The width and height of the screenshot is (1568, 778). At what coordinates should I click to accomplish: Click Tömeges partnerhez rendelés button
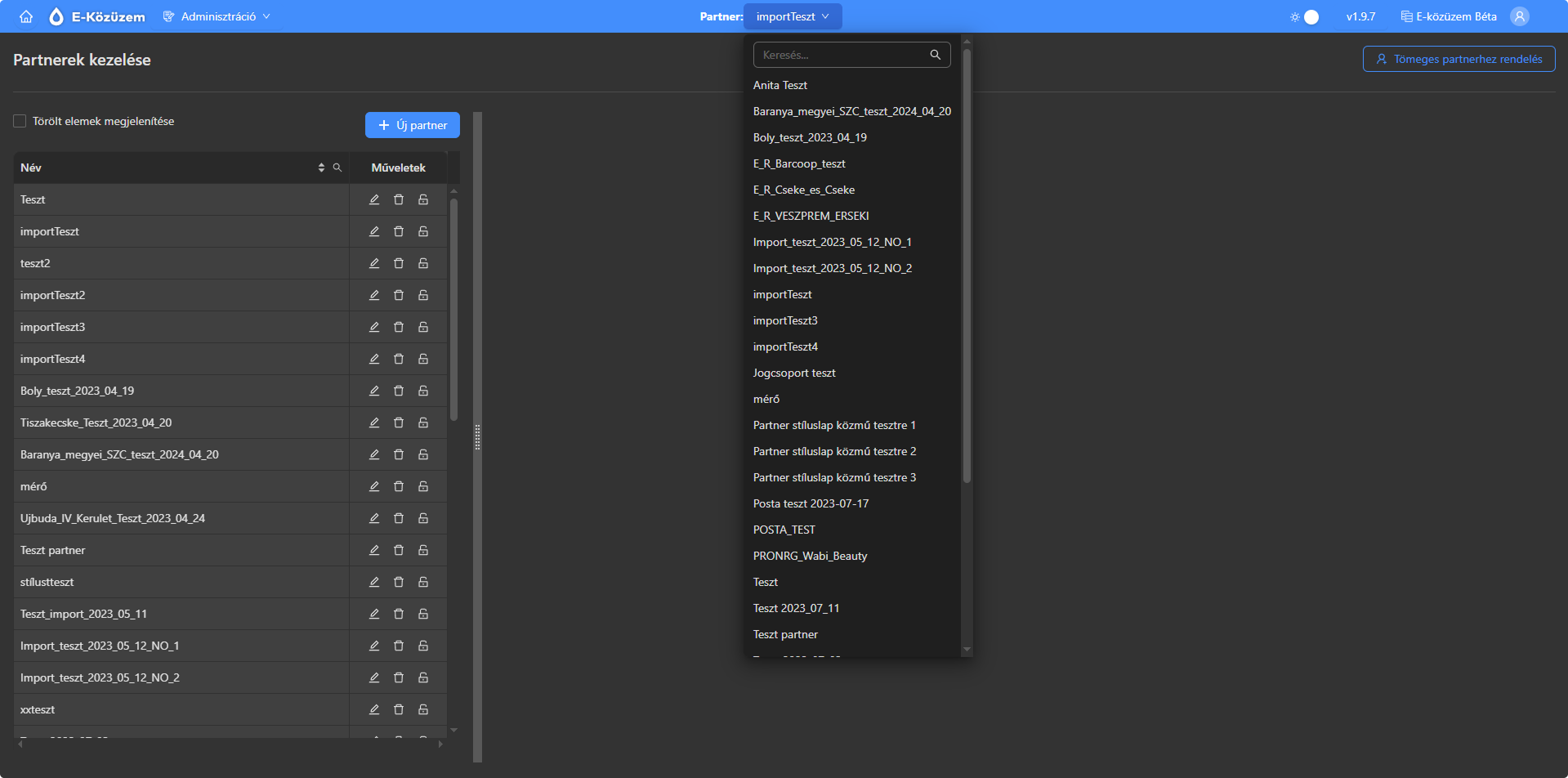point(1459,59)
